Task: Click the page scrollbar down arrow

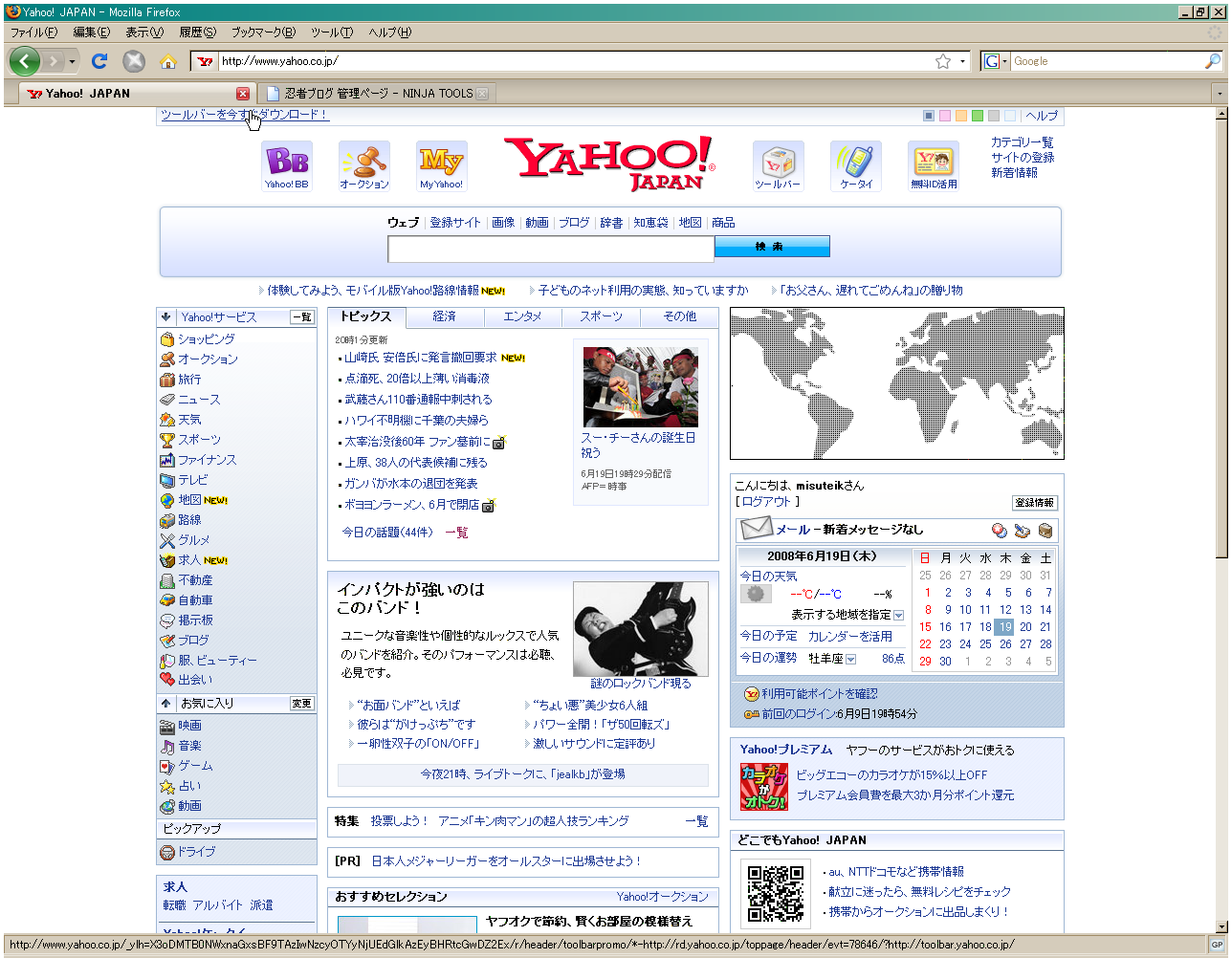Action: pyautogui.click(x=1221, y=926)
